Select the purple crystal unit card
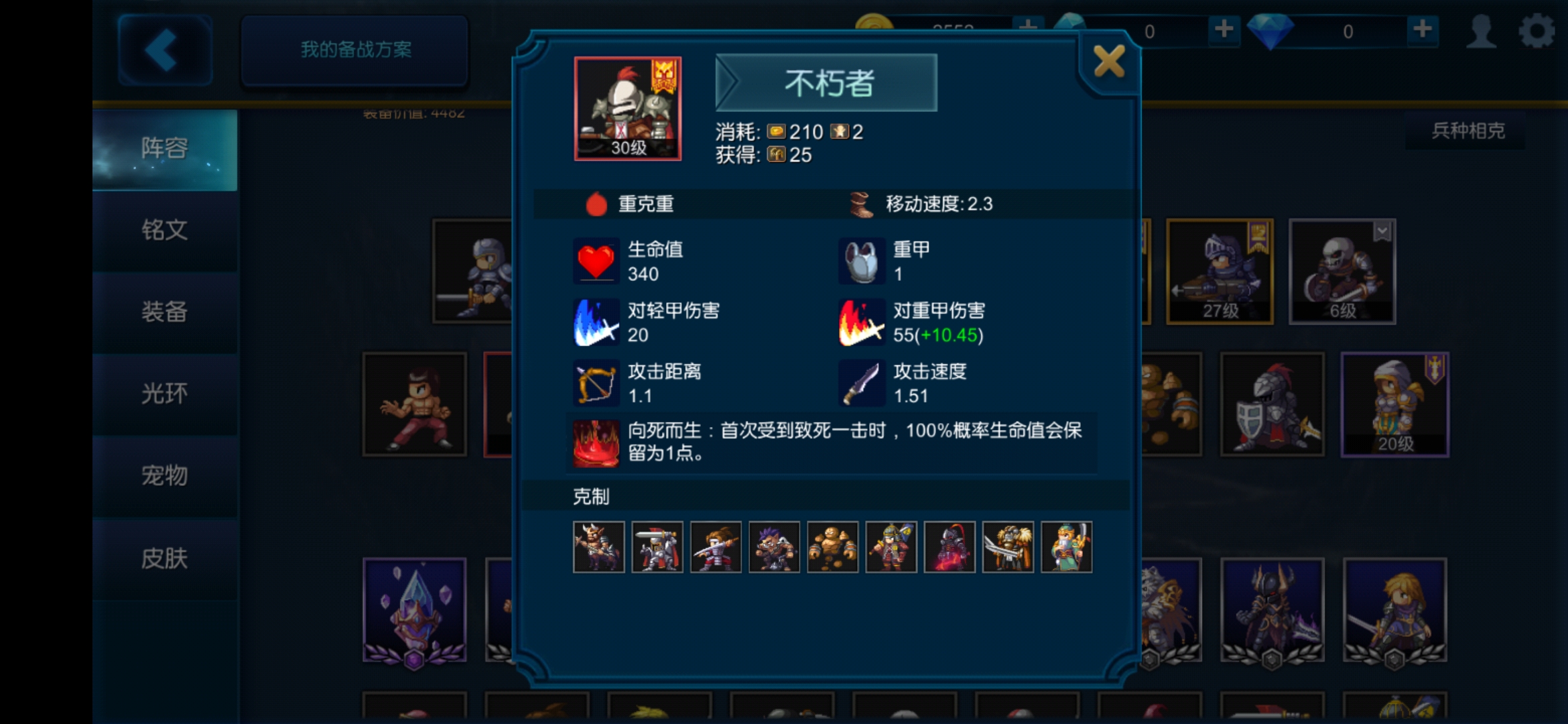 coord(415,610)
